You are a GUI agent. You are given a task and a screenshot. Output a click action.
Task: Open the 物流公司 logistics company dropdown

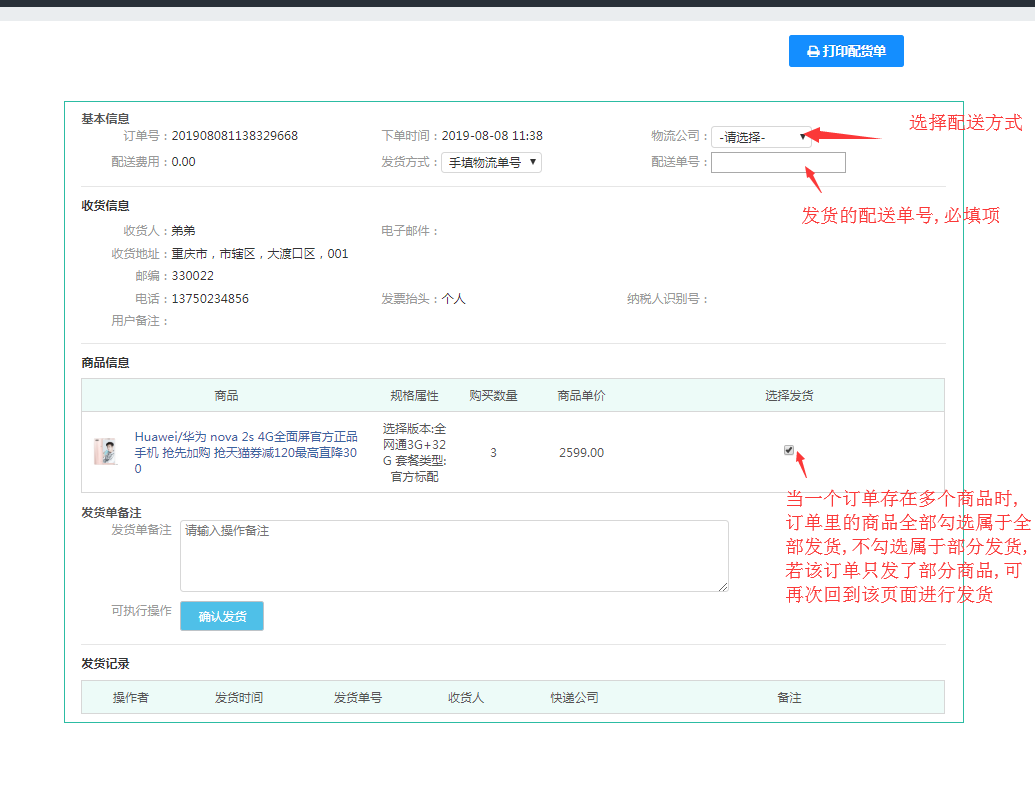tap(761, 137)
